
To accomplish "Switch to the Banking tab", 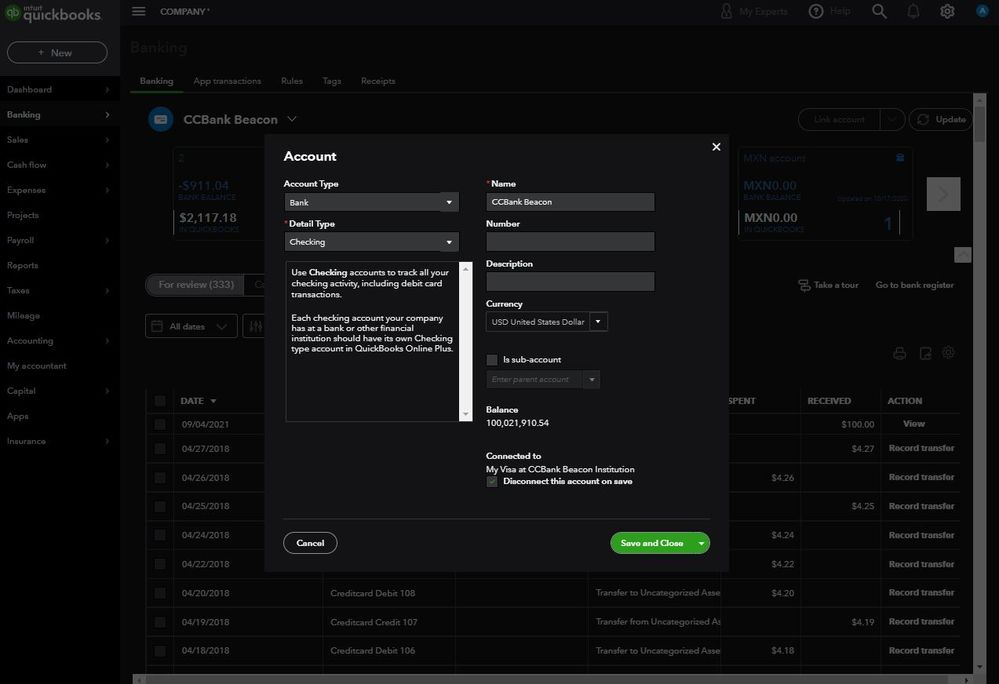I will point(156,81).
